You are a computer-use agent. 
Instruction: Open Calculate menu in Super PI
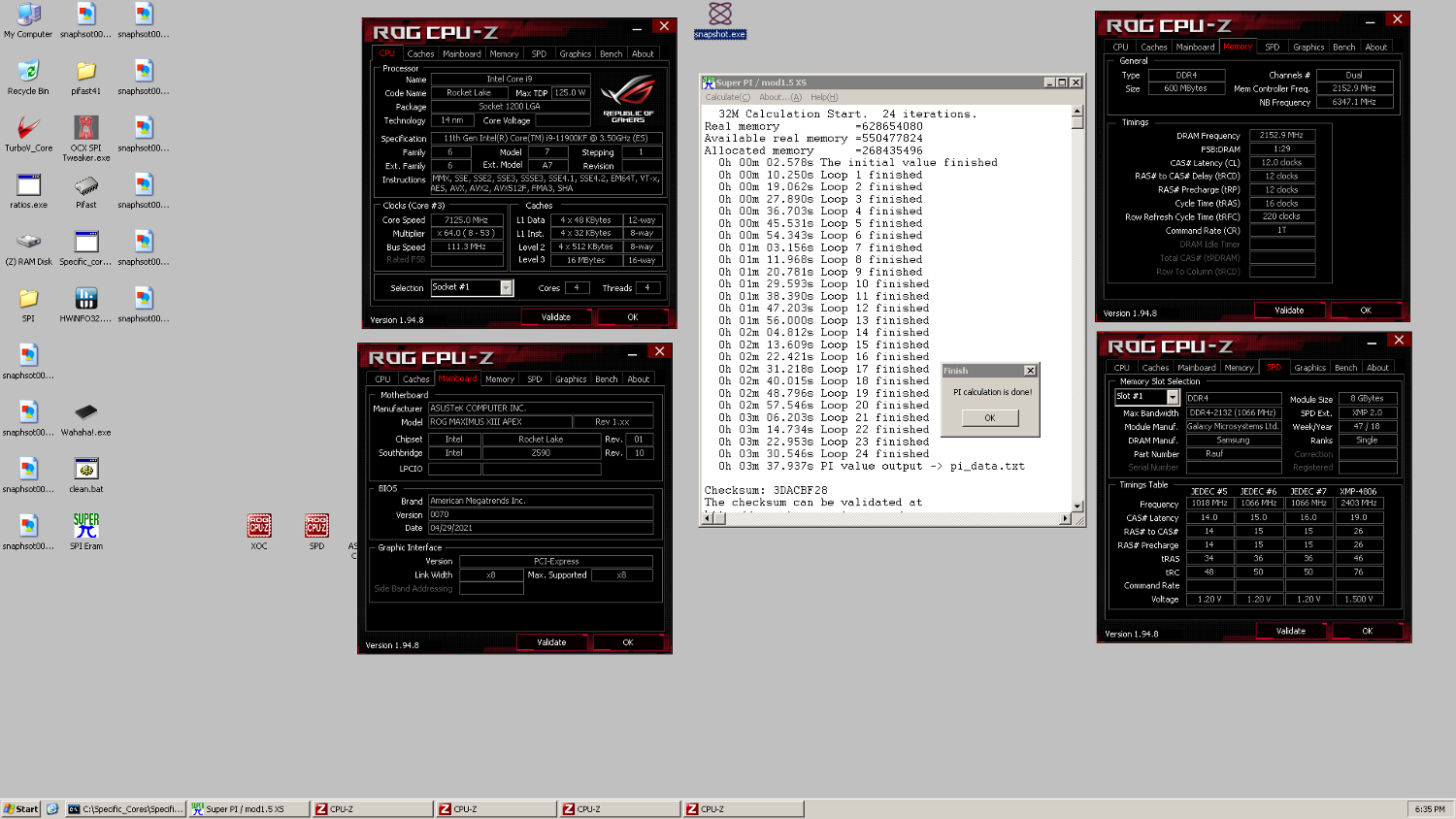tap(727, 97)
